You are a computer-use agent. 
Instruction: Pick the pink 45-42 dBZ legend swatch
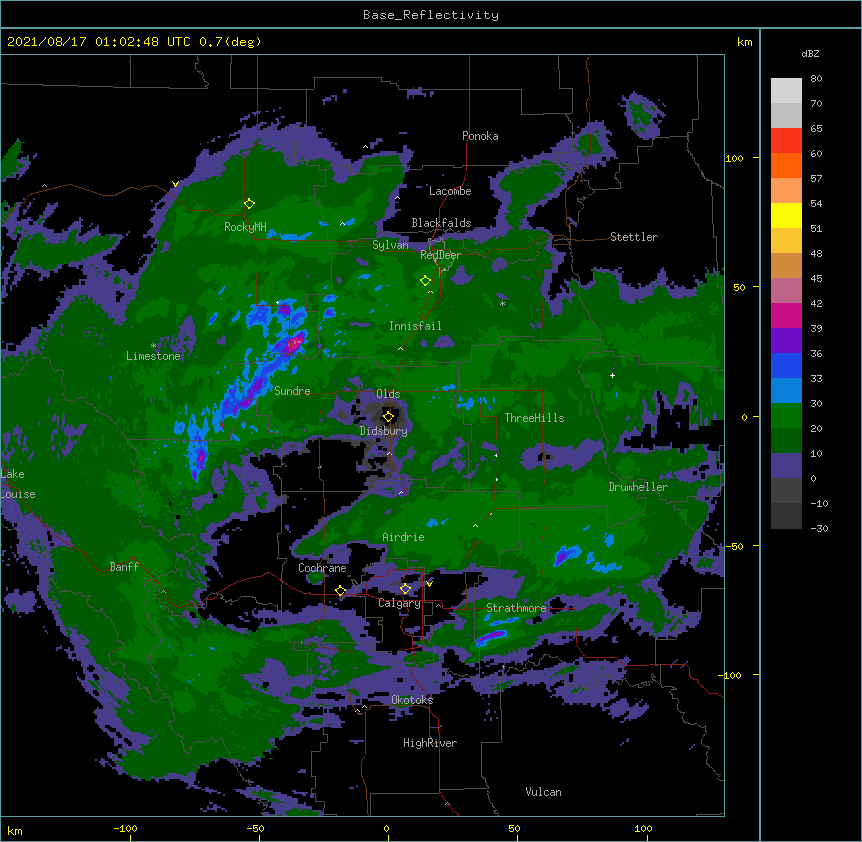click(786, 290)
